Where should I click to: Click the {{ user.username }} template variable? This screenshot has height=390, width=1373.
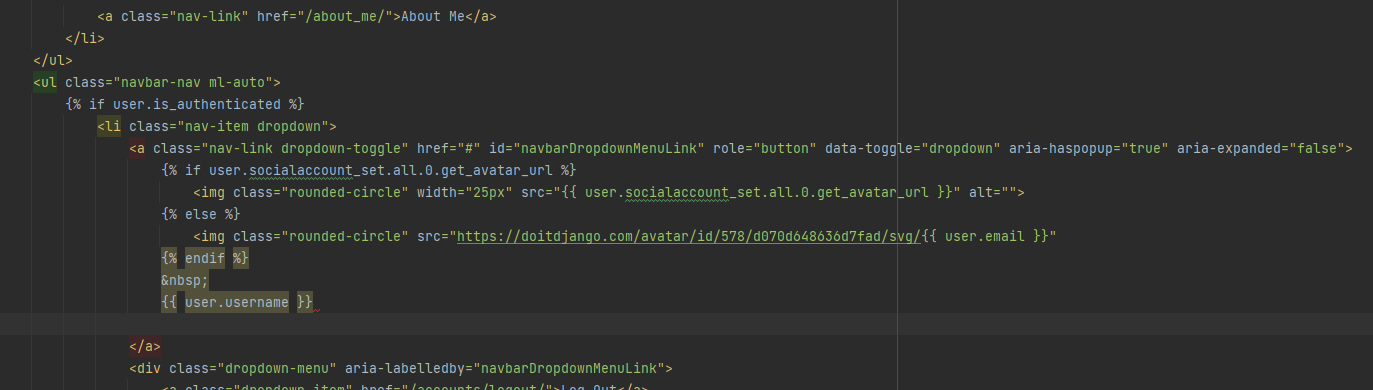tap(237, 301)
